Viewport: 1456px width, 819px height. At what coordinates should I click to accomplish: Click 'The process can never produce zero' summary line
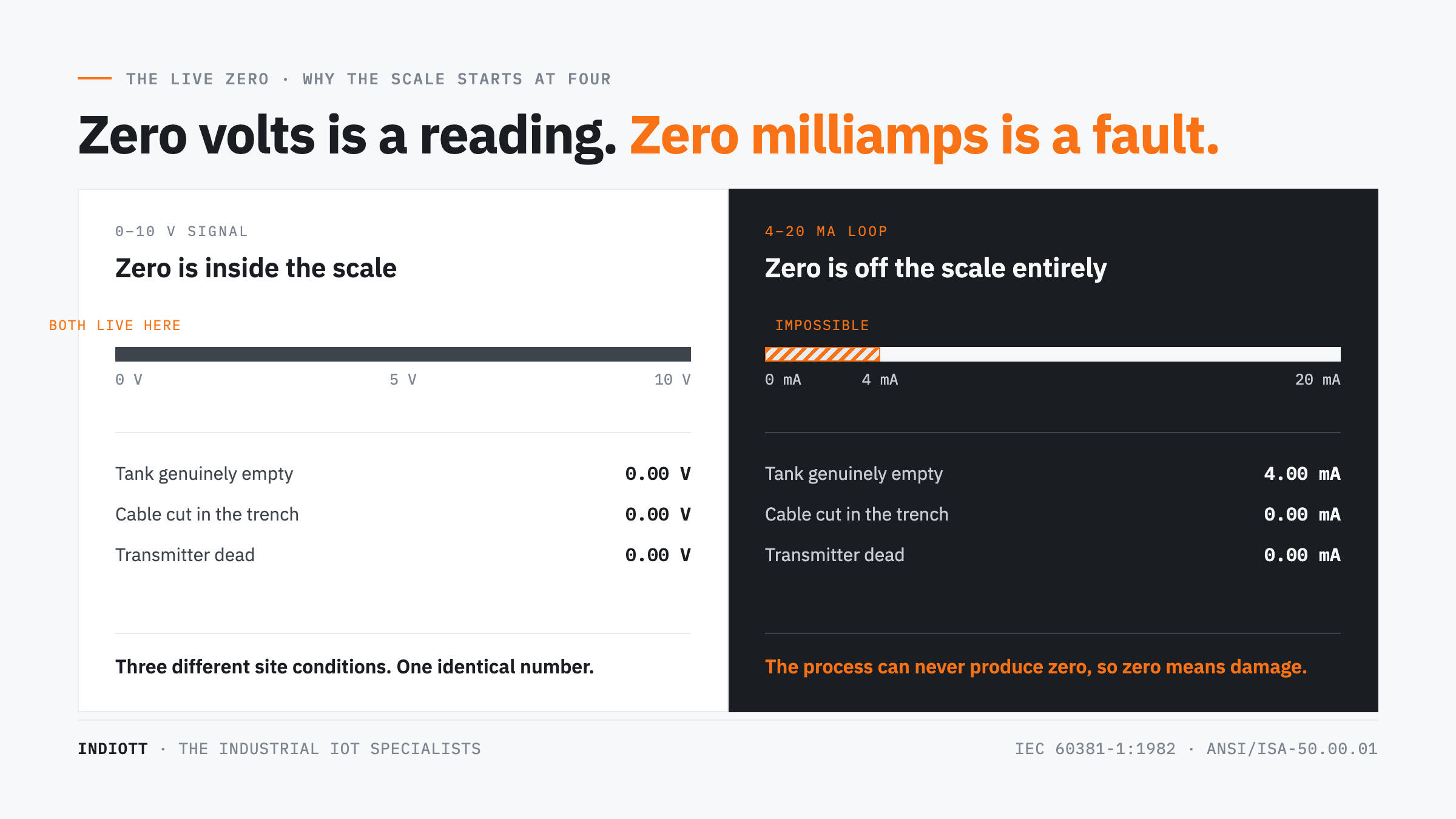1036,667
